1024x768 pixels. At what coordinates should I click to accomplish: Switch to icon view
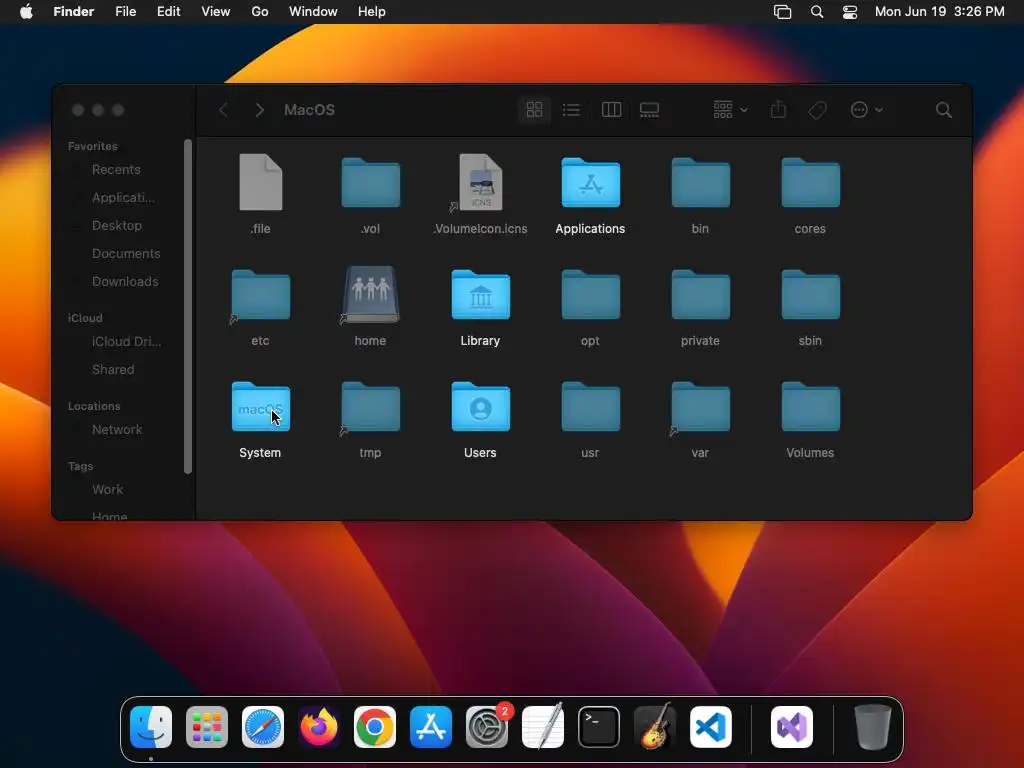click(534, 110)
